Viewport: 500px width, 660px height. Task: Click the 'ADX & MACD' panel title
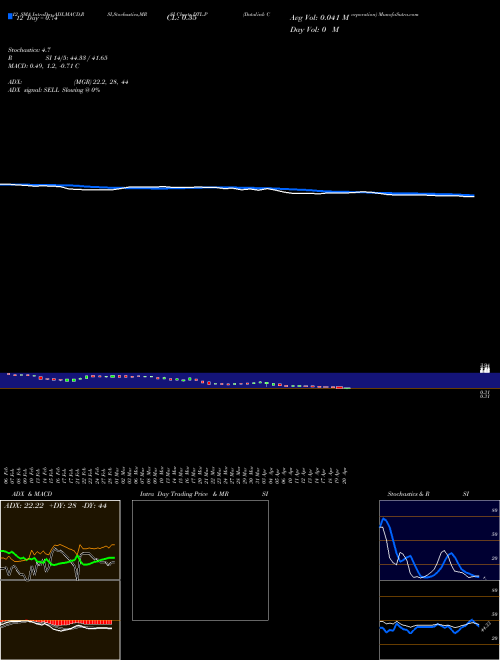[x=32, y=494]
